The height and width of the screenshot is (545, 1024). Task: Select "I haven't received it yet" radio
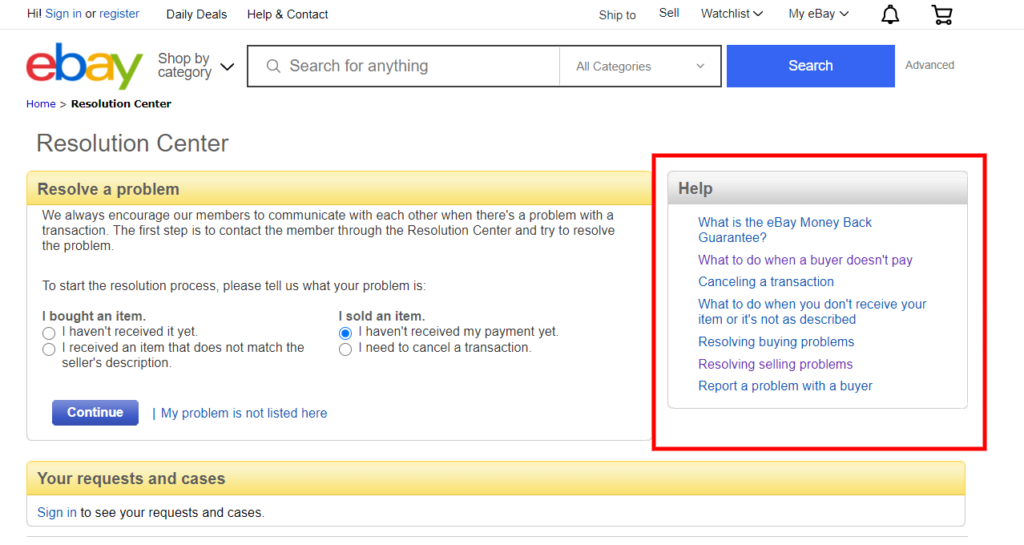pos(48,333)
